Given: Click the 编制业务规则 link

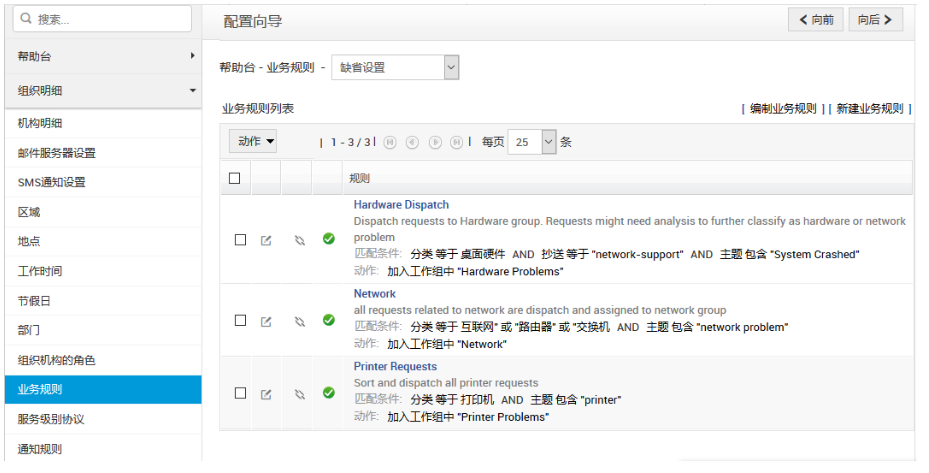Looking at the screenshot, I should pyautogui.click(x=783, y=108).
